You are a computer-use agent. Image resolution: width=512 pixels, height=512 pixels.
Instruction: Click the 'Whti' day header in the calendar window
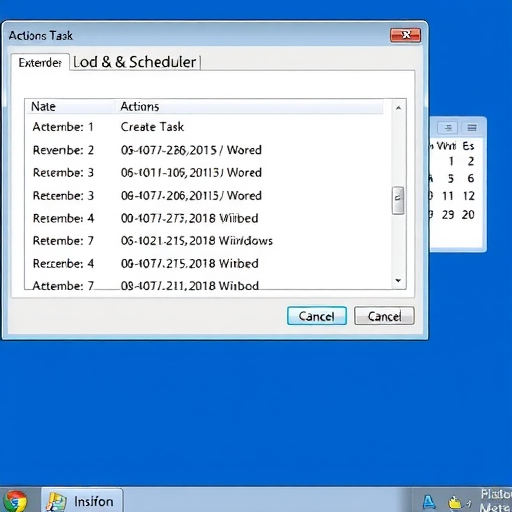click(446, 146)
